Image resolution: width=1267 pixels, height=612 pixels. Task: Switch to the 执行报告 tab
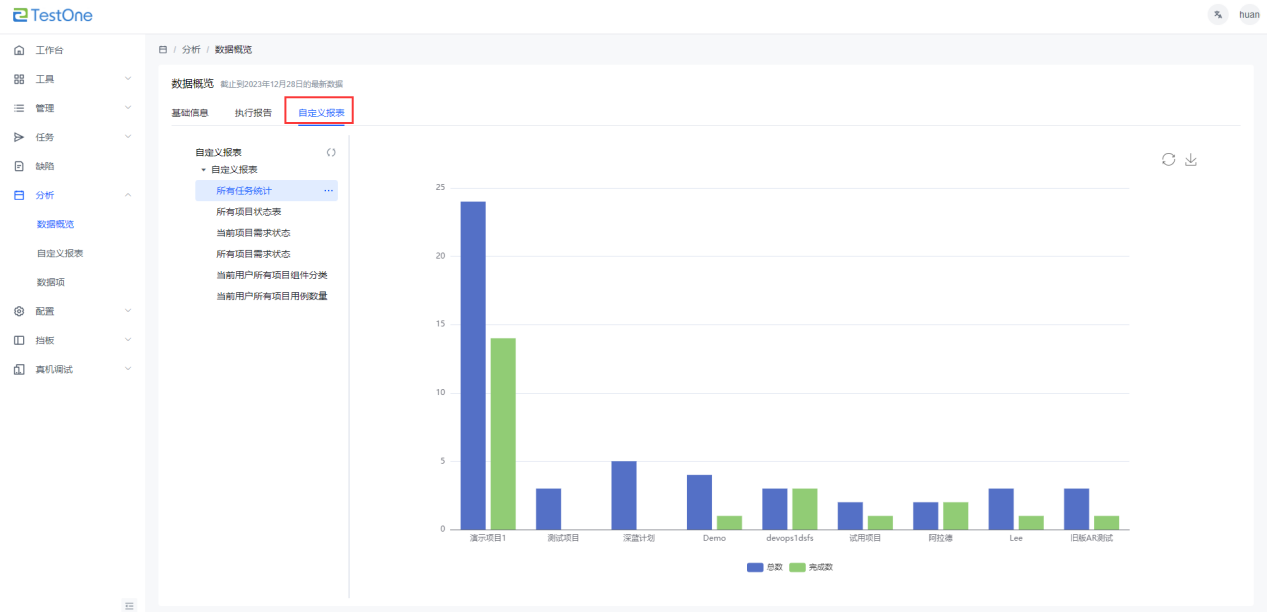point(253,113)
